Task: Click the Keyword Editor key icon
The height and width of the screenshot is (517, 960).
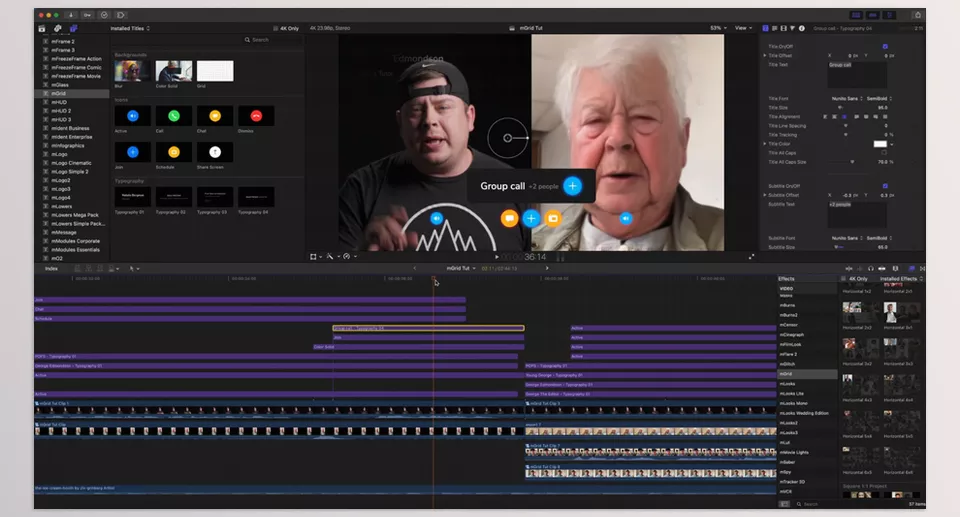Action: 88,15
